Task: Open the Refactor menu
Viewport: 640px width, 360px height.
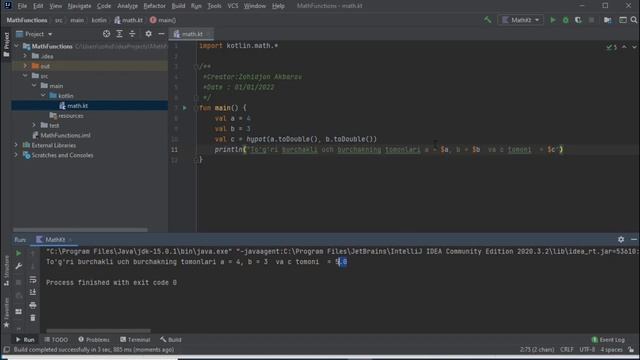Action: click(155, 6)
